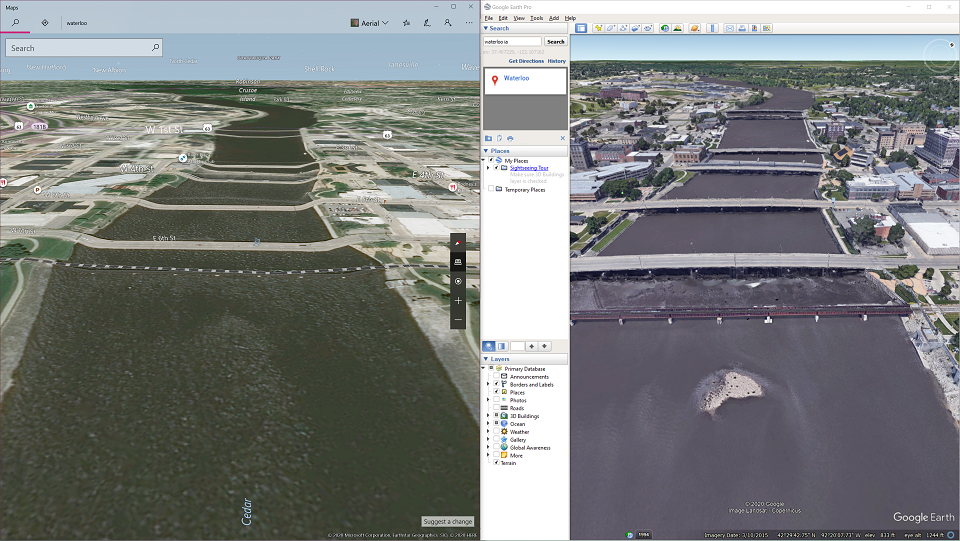Add folder icon below search results

pos(489,138)
